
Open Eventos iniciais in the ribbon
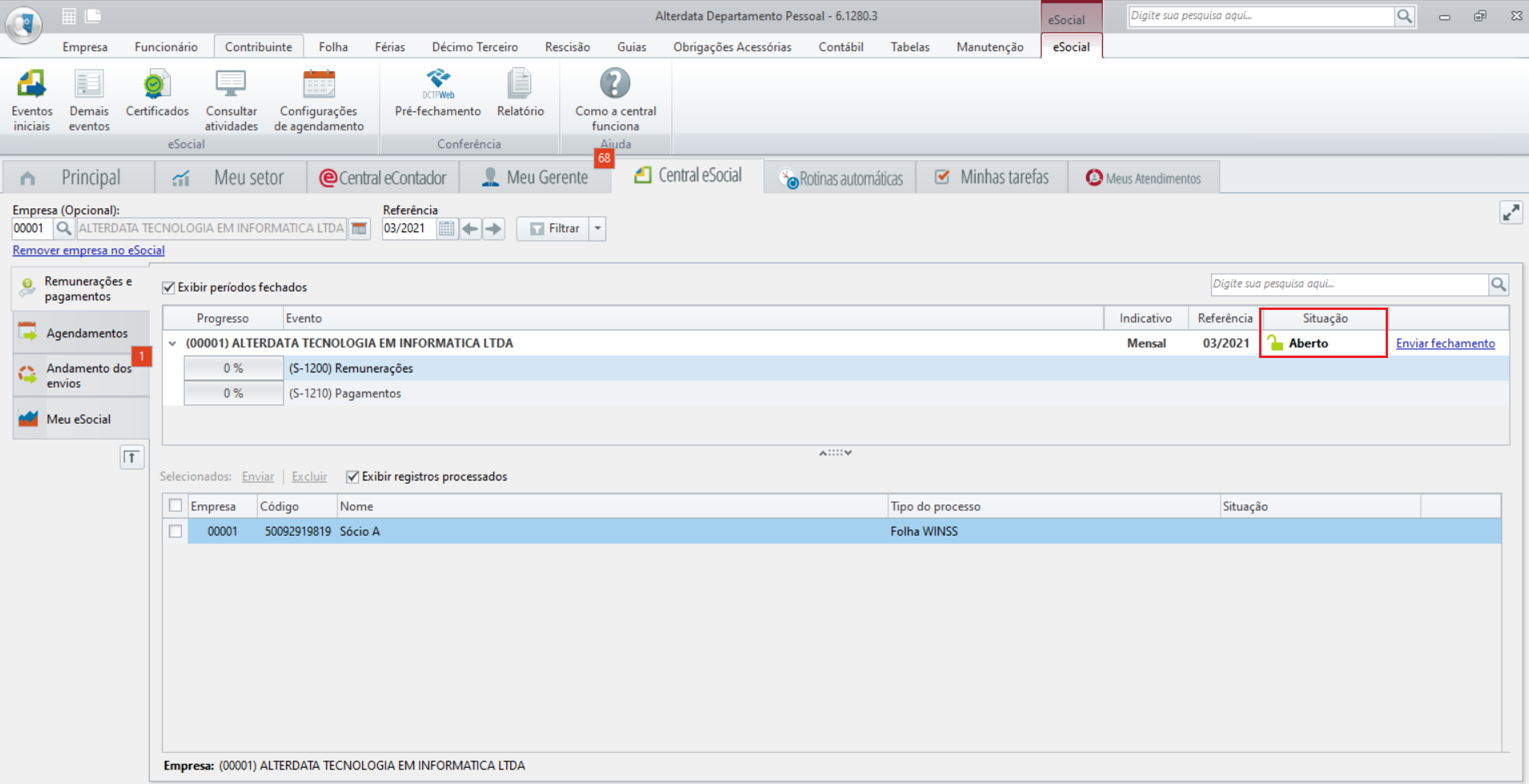coord(32,100)
